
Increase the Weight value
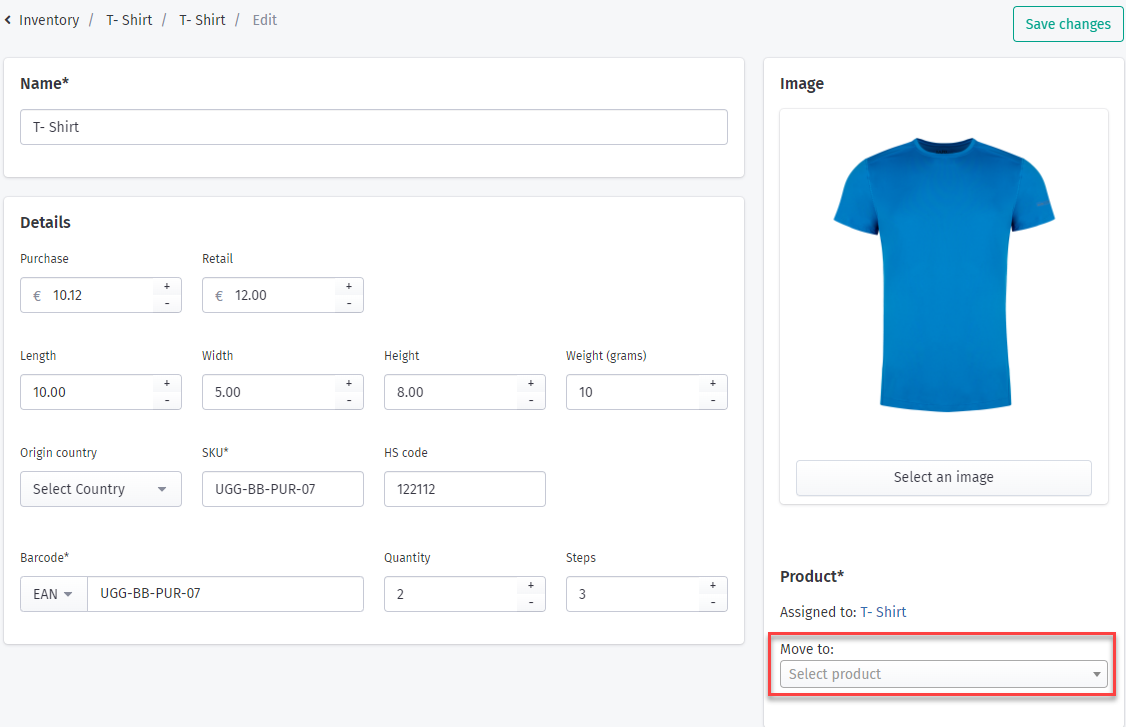pos(713,384)
